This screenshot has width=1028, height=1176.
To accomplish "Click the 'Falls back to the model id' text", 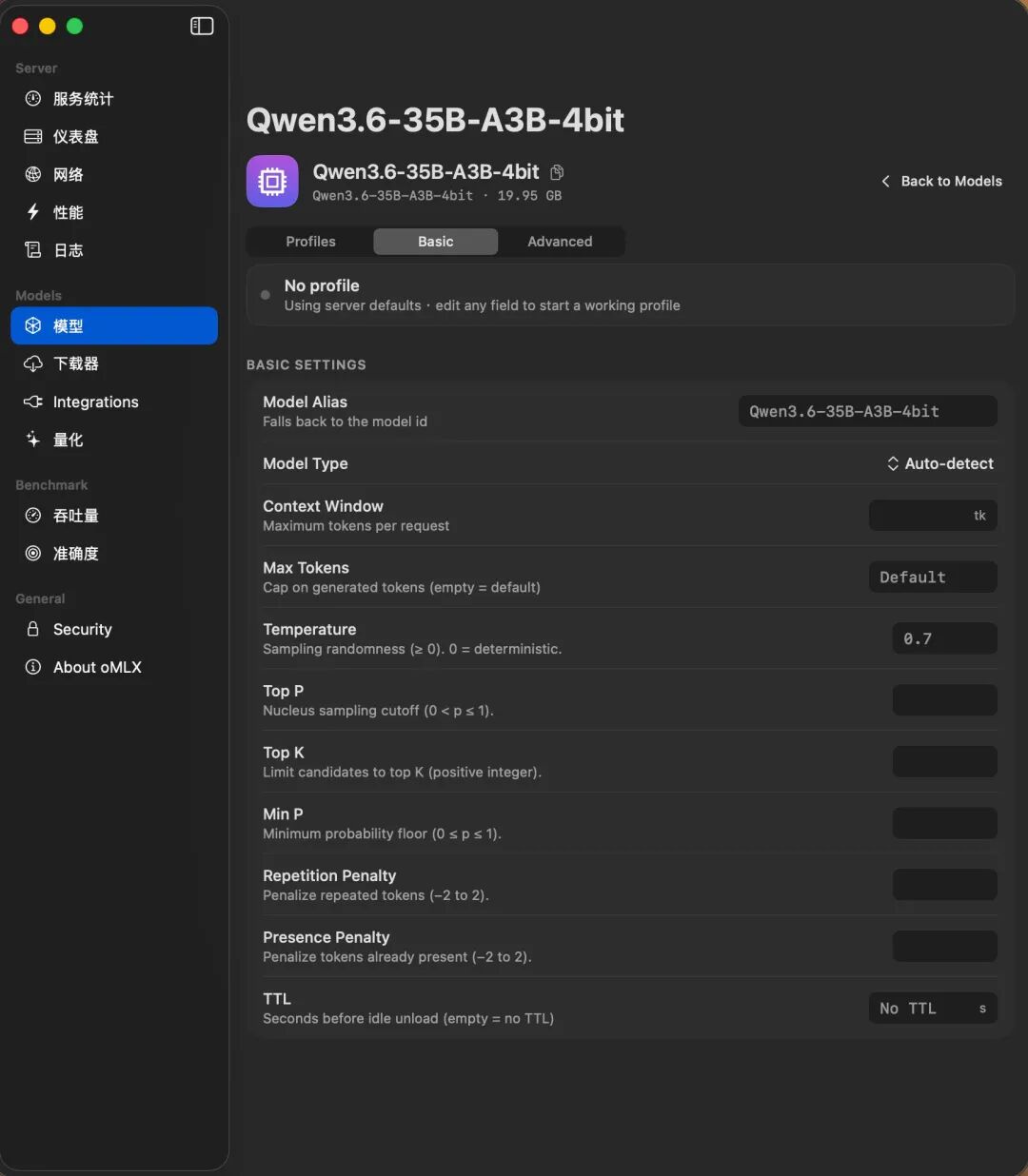I will pyautogui.click(x=345, y=421).
